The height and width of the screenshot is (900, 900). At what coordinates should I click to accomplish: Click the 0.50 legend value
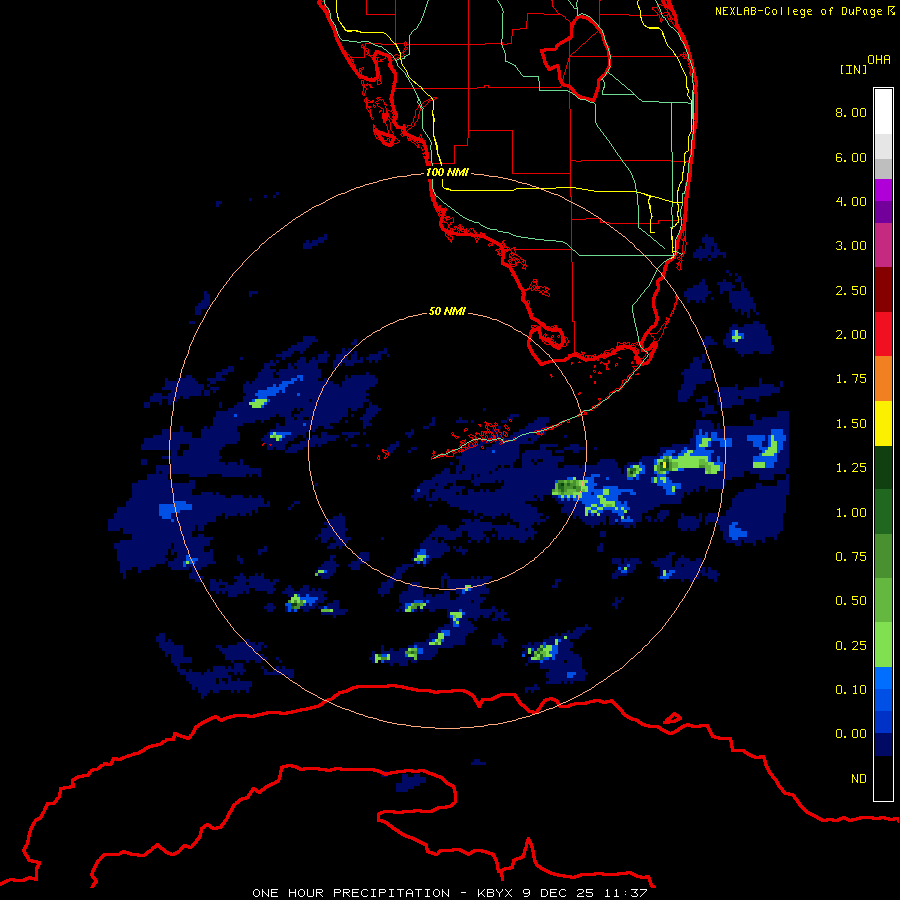tap(851, 601)
